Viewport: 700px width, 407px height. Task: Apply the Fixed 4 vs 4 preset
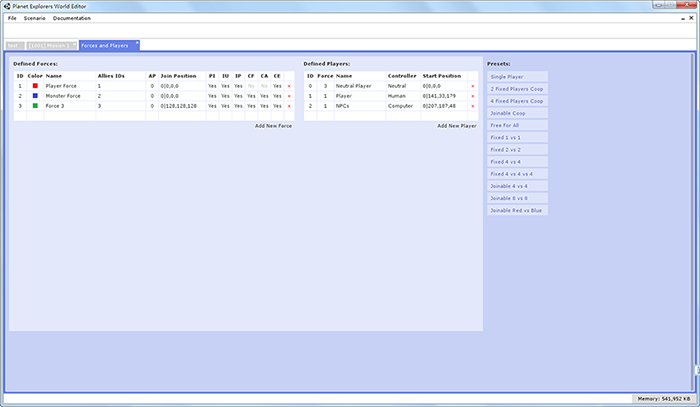tap(517, 162)
